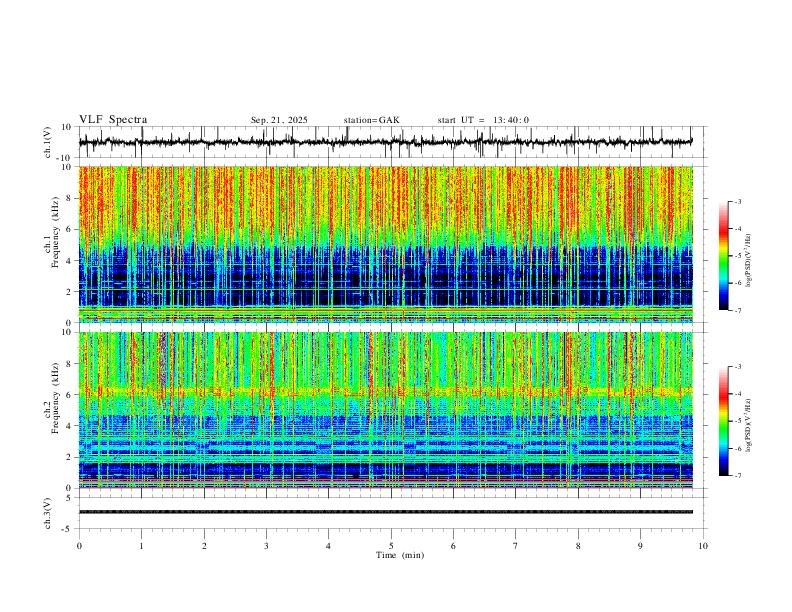
Task: Click the 'Time (min)' axis label
Action: pyautogui.click(x=400, y=555)
